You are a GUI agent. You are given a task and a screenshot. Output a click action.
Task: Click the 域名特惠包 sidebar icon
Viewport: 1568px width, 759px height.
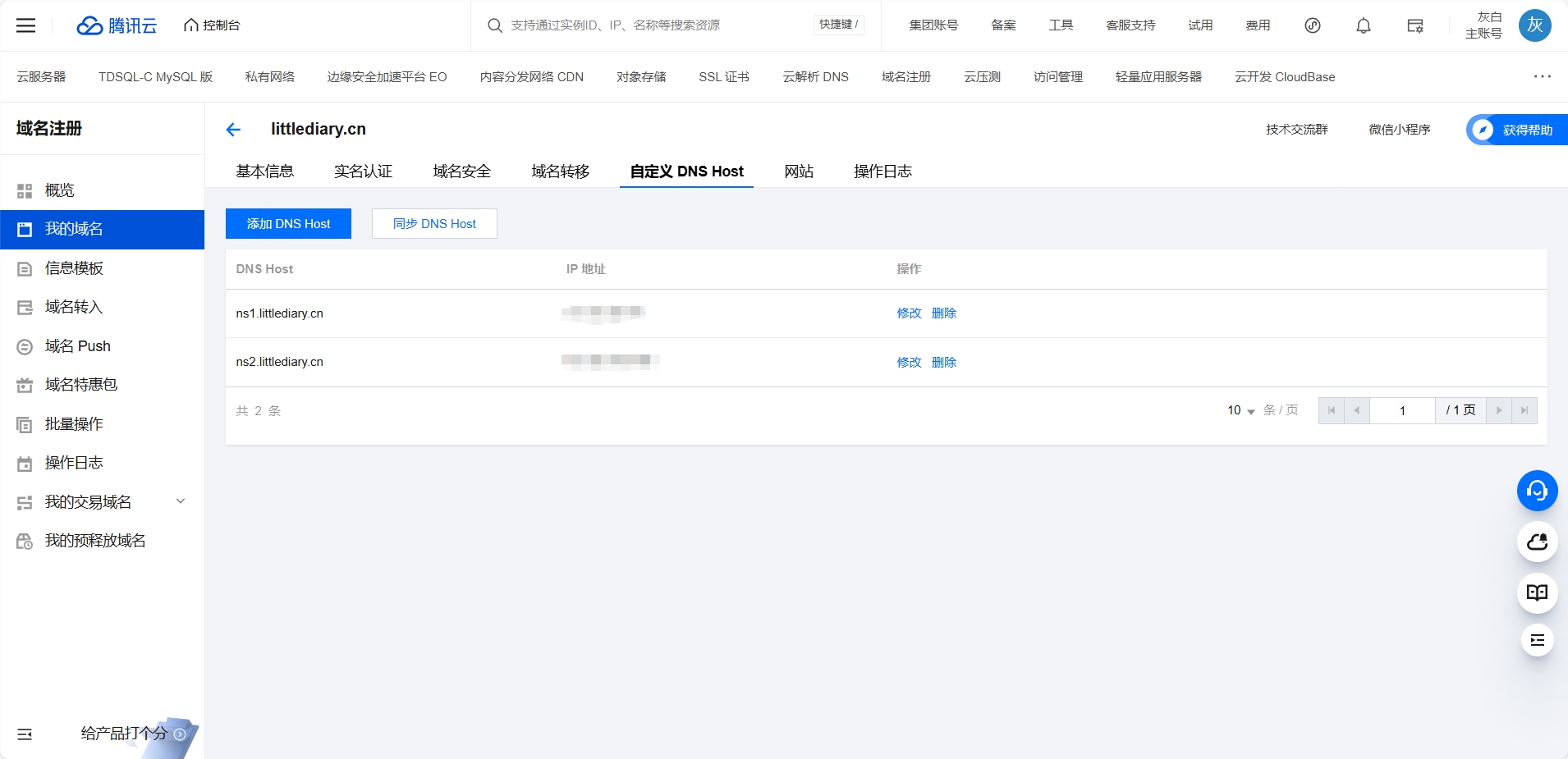25,386
